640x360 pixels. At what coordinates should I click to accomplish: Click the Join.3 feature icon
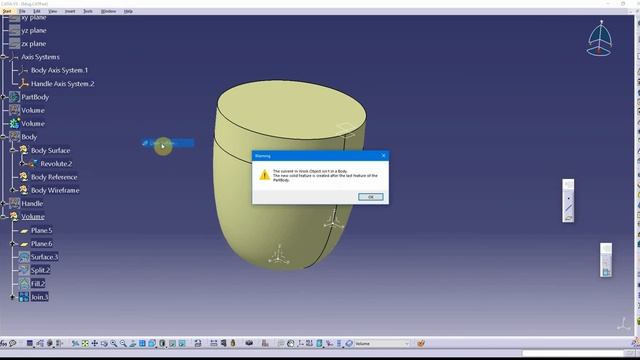24,297
